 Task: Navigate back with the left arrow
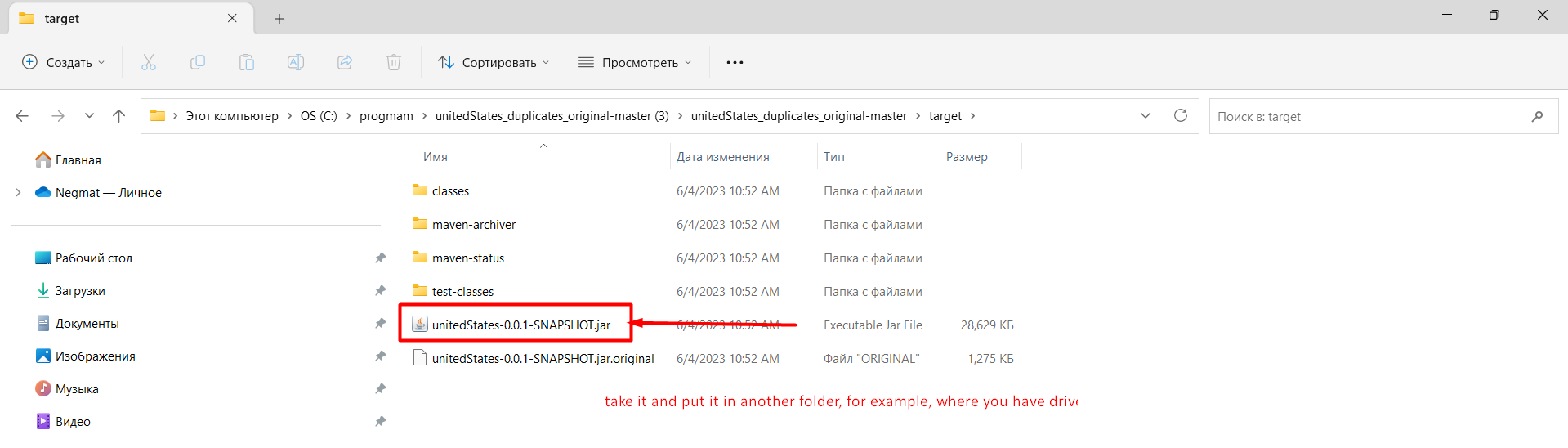pos(22,116)
